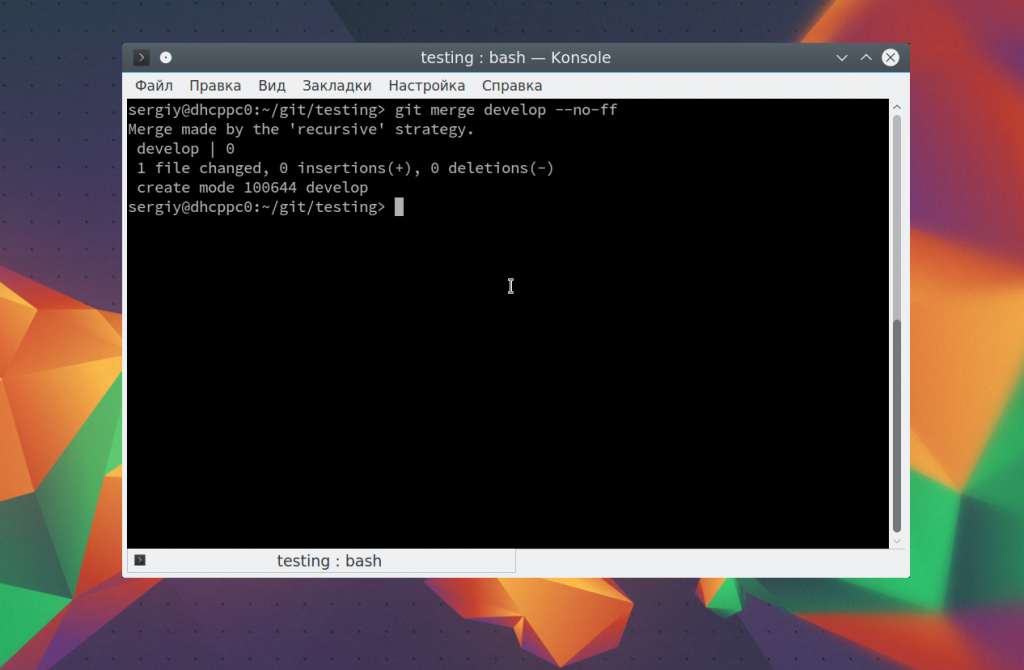This screenshot has width=1024, height=670.
Task: Minimize the Konsole window
Action: point(842,58)
